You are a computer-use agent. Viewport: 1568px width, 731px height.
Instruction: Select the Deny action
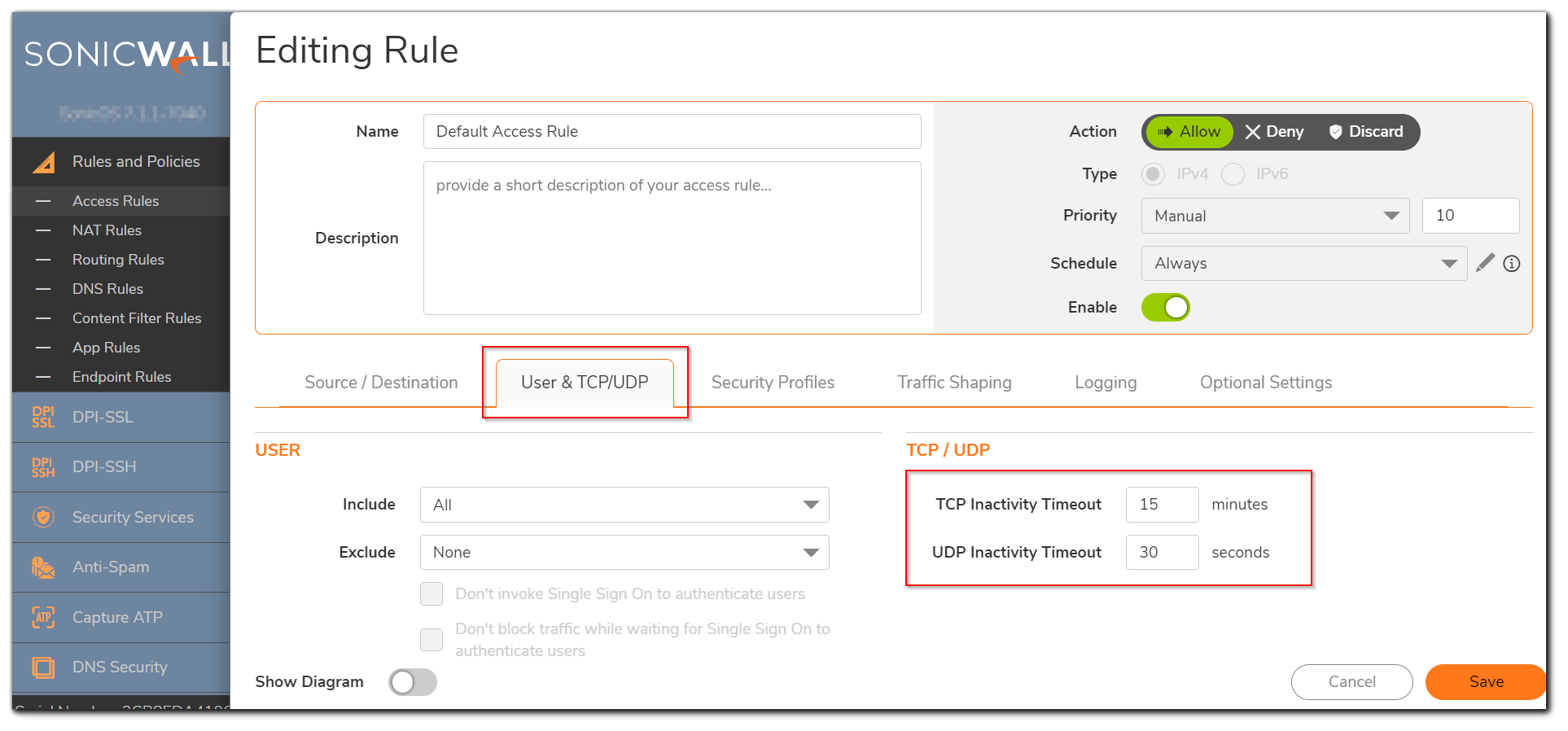point(1275,132)
